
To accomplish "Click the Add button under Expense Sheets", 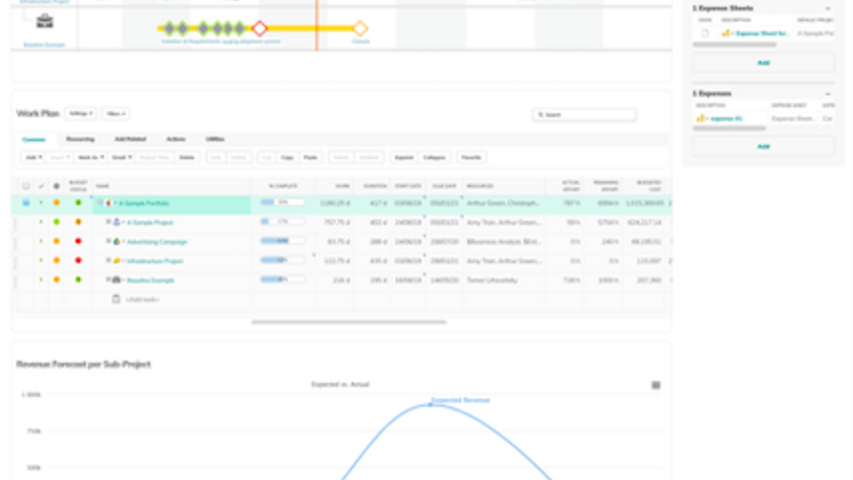I will [x=763, y=62].
